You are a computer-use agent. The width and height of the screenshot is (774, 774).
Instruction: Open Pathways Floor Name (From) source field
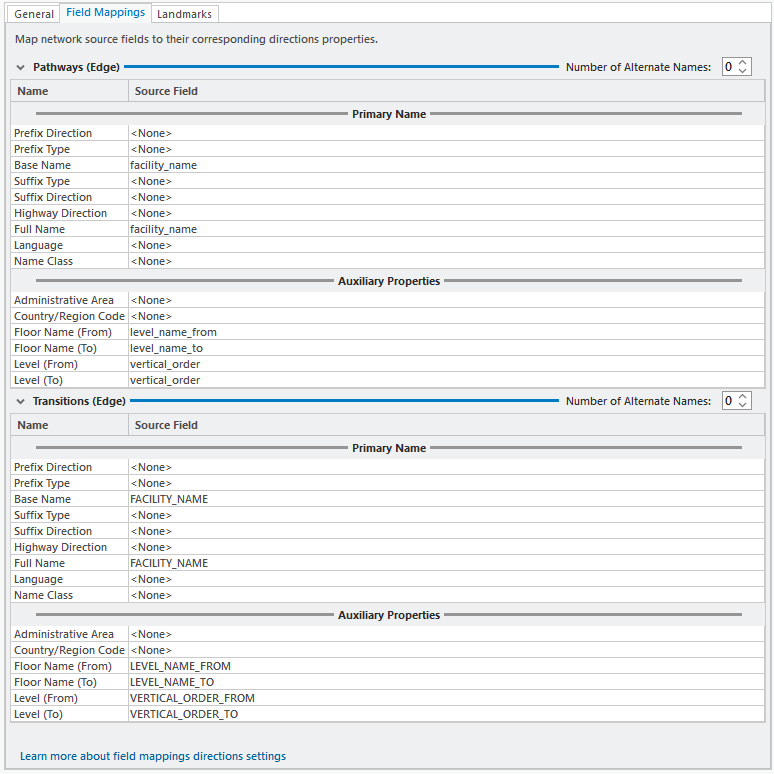pyautogui.click(x=445, y=332)
